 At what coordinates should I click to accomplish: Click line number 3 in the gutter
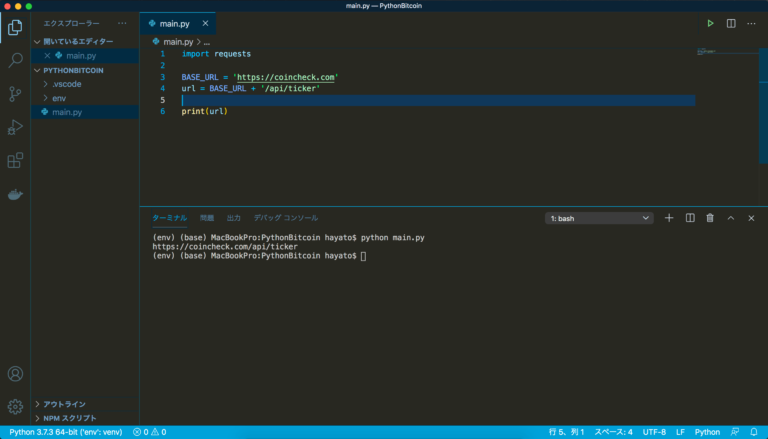(163, 77)
